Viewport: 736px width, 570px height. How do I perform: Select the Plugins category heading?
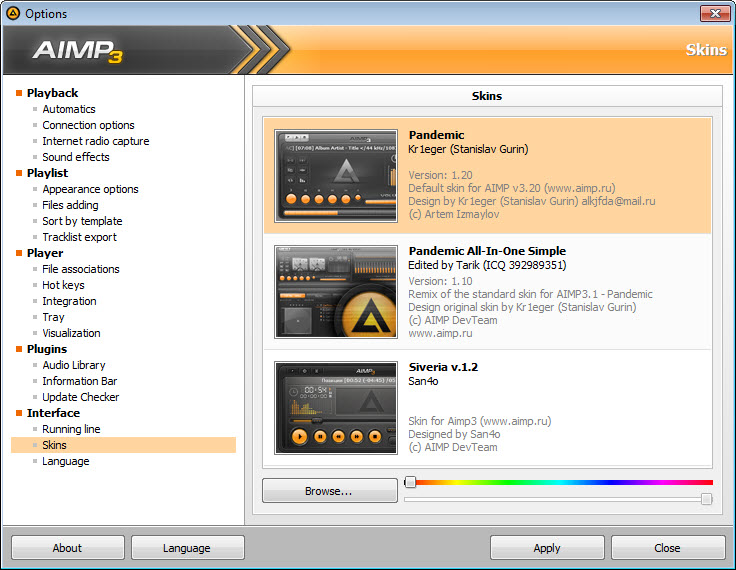(46, 349)
